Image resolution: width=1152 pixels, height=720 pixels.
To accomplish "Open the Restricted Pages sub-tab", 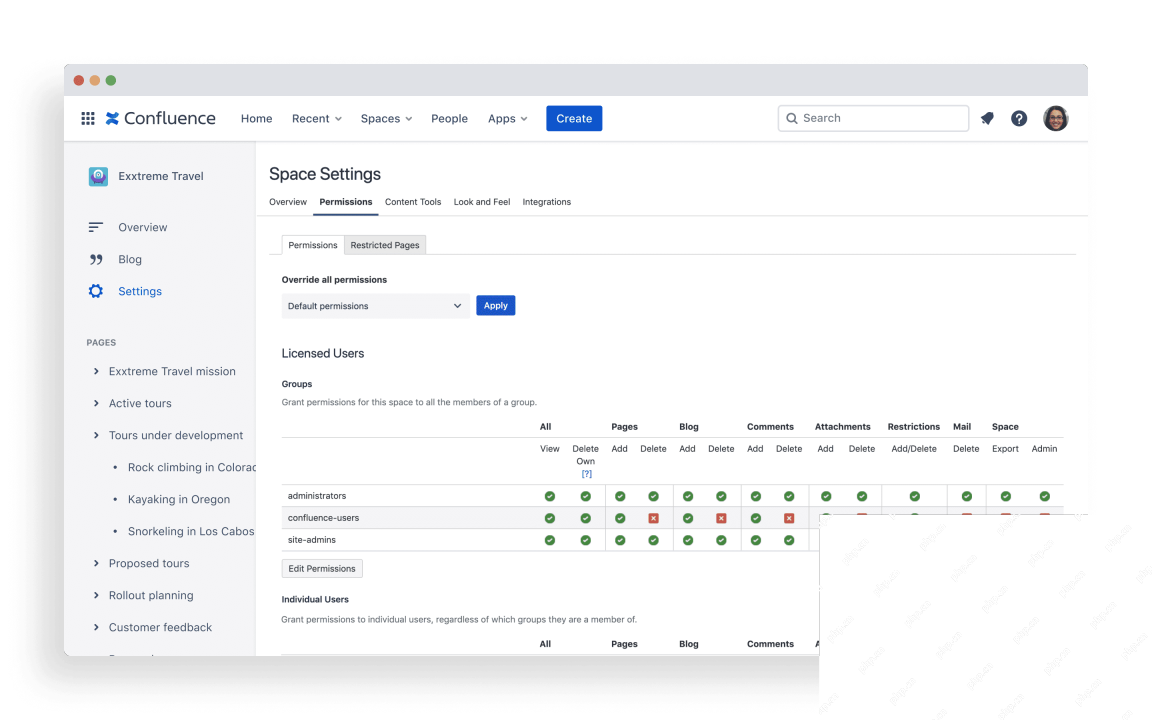I will [385, 245].
